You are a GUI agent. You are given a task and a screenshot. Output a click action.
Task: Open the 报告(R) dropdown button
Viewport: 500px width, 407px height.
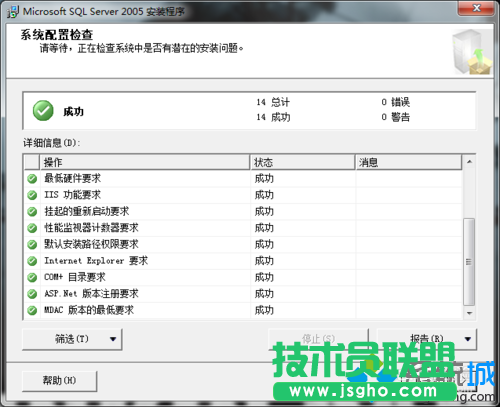pyautogui.click(x=427, y=339)
